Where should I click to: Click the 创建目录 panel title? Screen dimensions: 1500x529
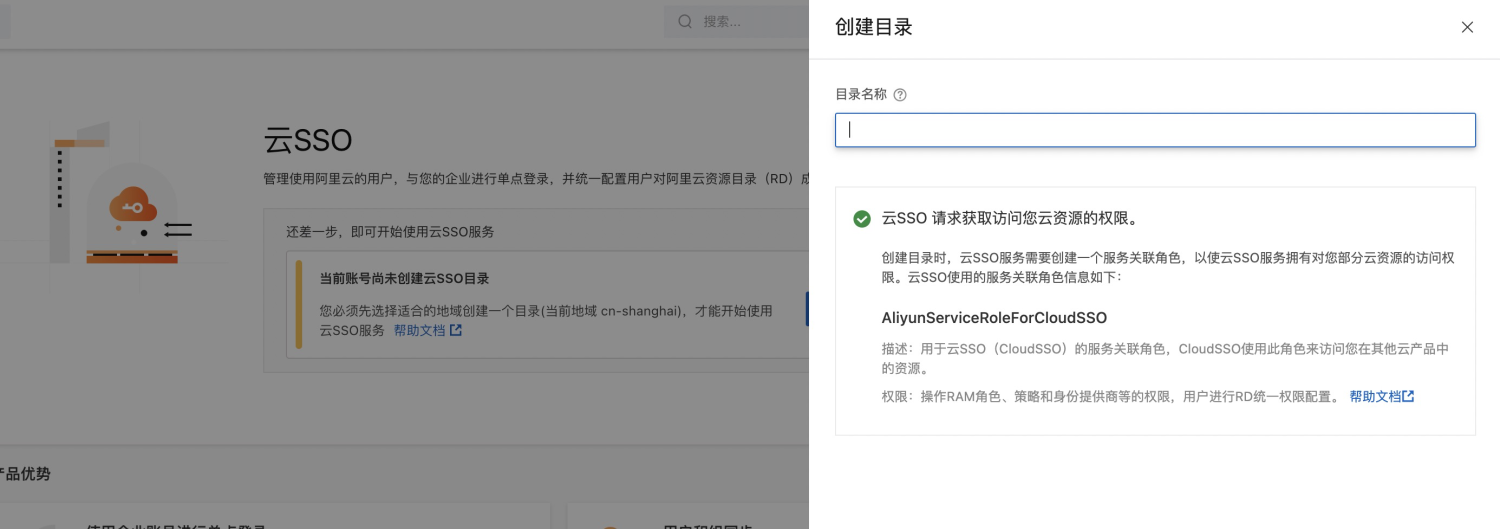click(x=874, y=27)
